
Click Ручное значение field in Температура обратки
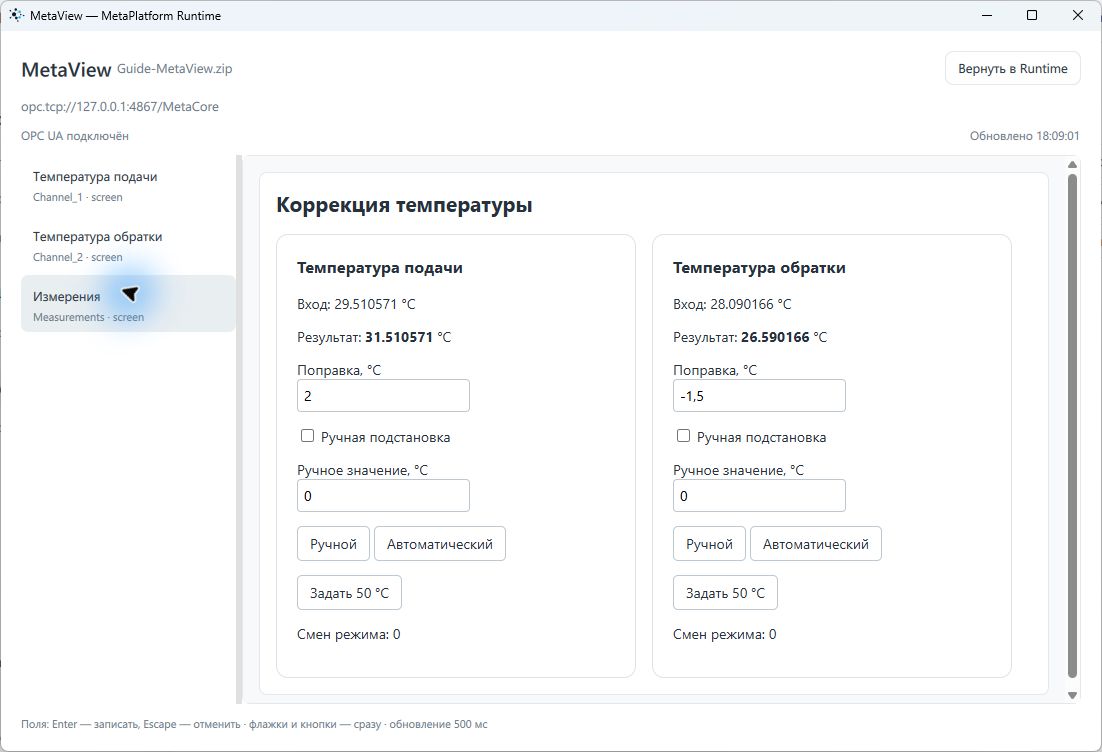pos(759,495)
